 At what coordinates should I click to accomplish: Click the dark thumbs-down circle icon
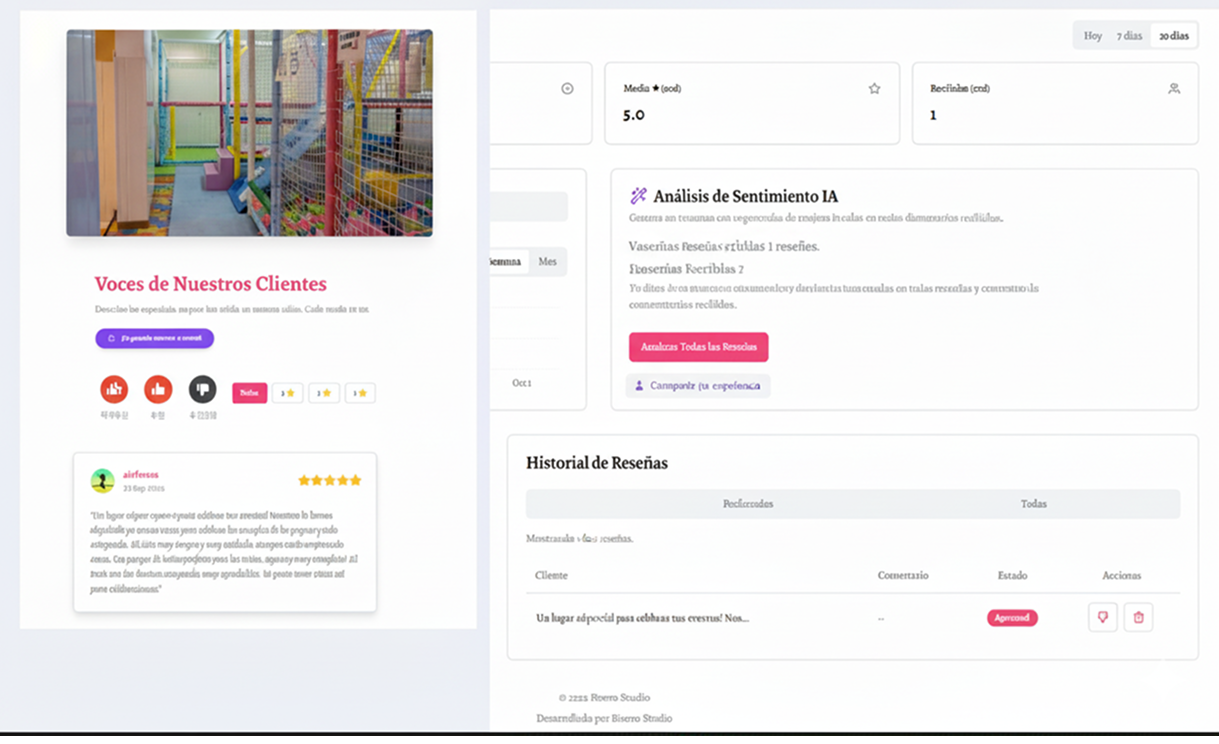click(202, 389)
